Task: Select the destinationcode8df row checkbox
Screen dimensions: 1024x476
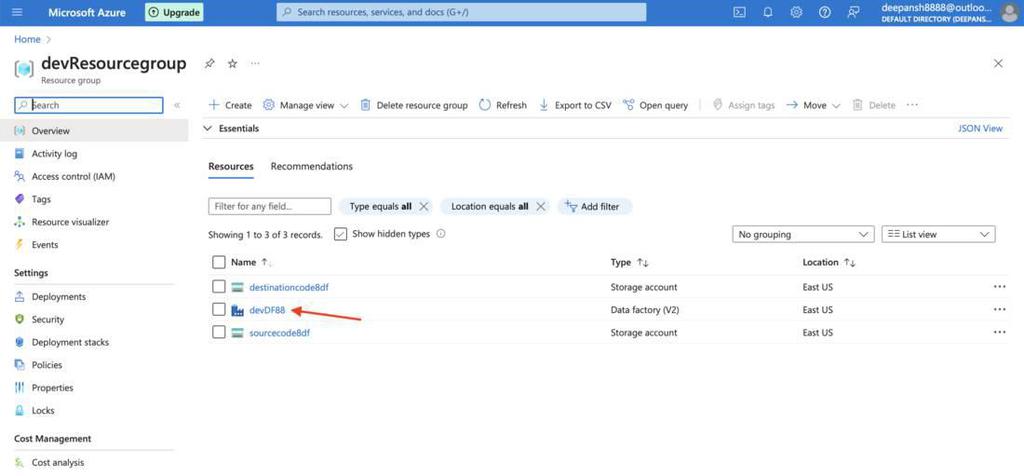Action: coord(219,287)
